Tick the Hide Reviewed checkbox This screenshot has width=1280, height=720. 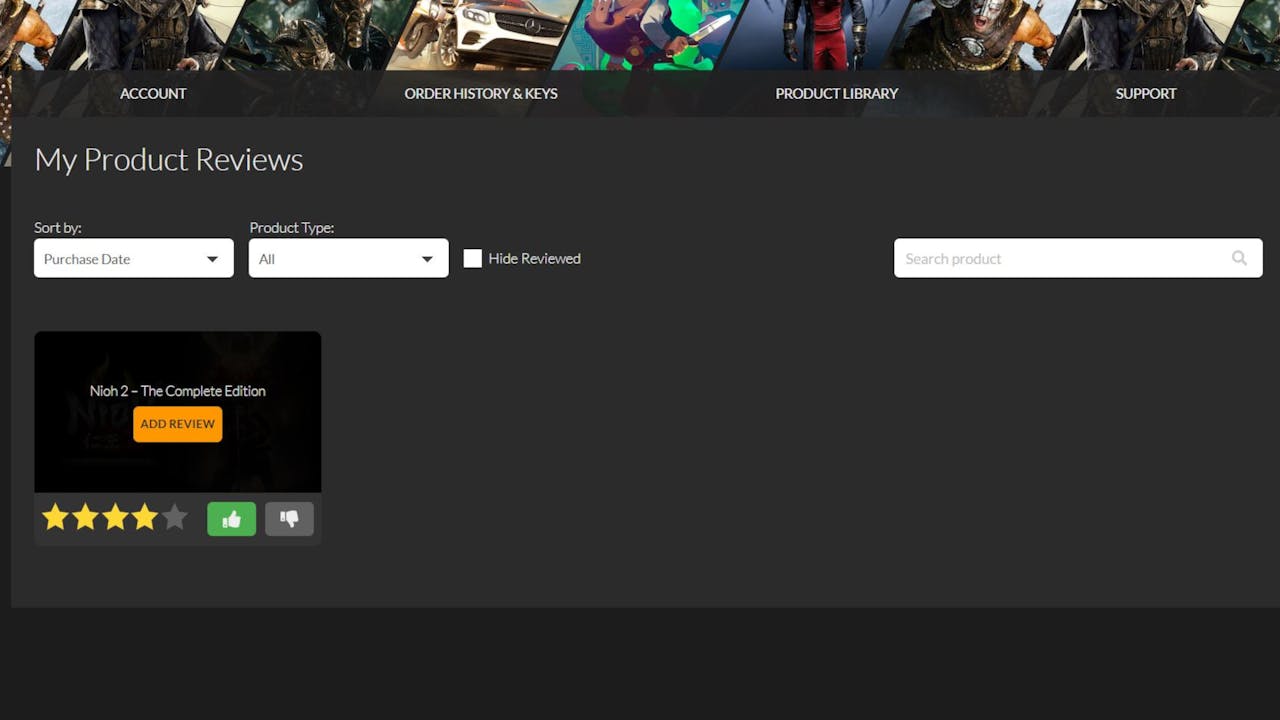[473, 258]
